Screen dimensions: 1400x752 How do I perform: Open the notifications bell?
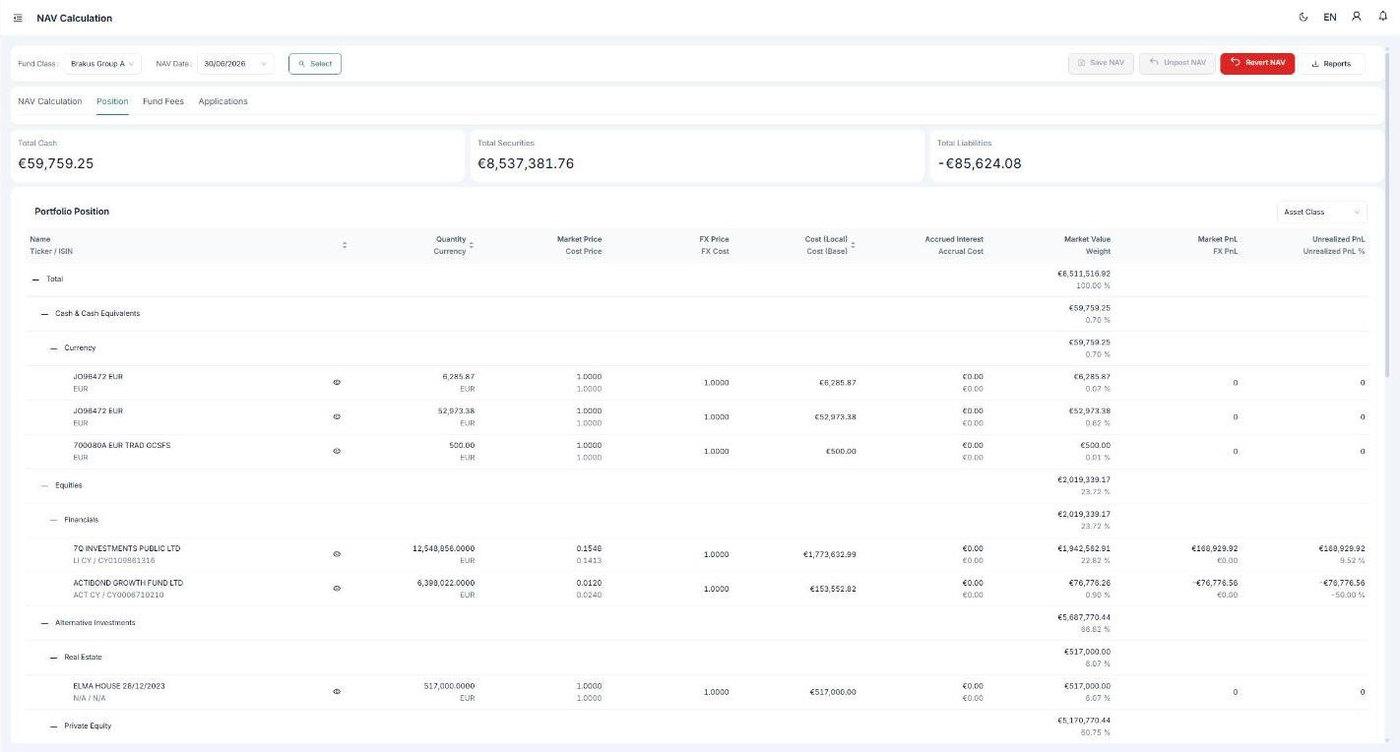click(1383, 17)
